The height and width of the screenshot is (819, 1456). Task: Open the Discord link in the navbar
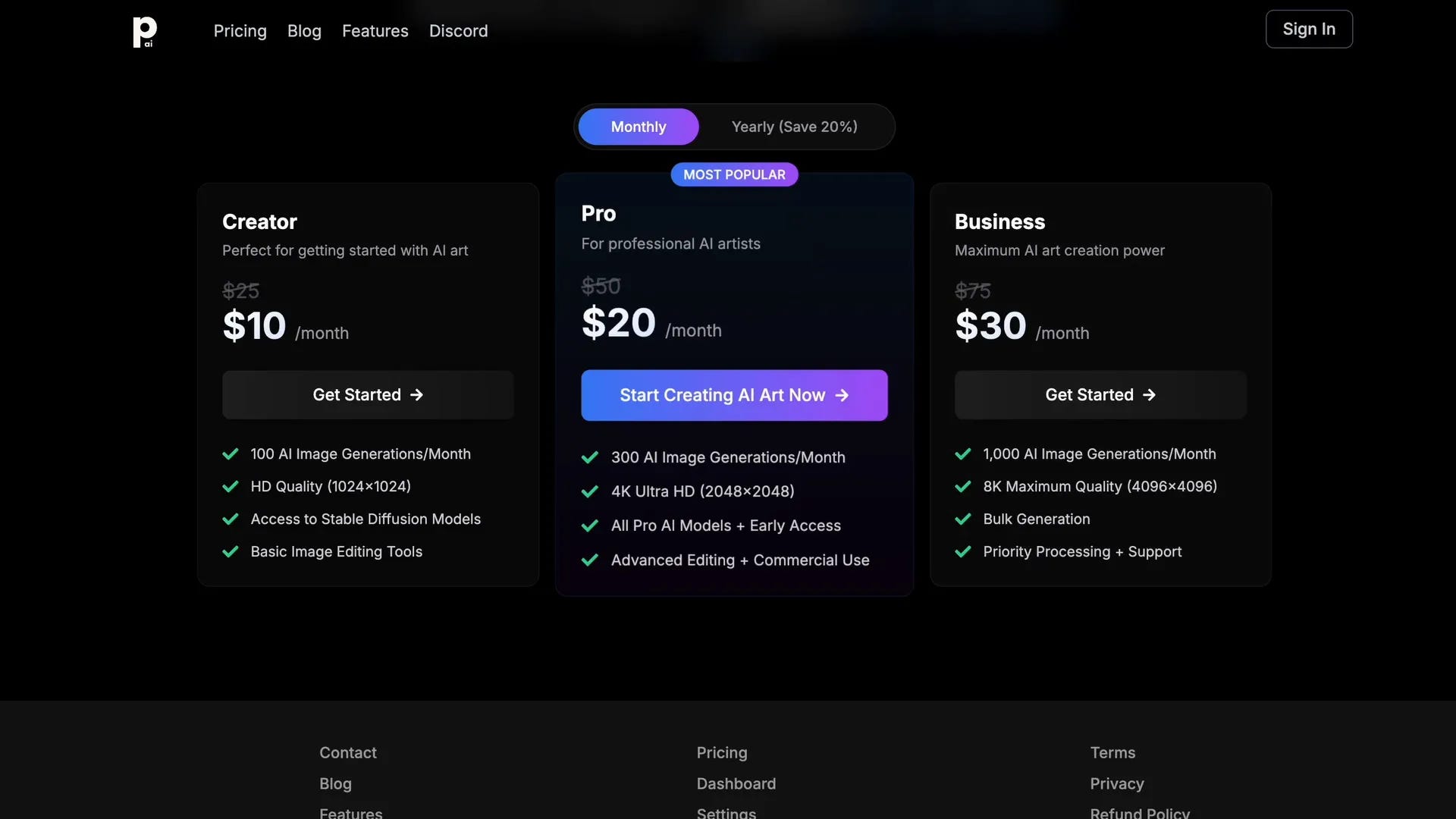459,31
